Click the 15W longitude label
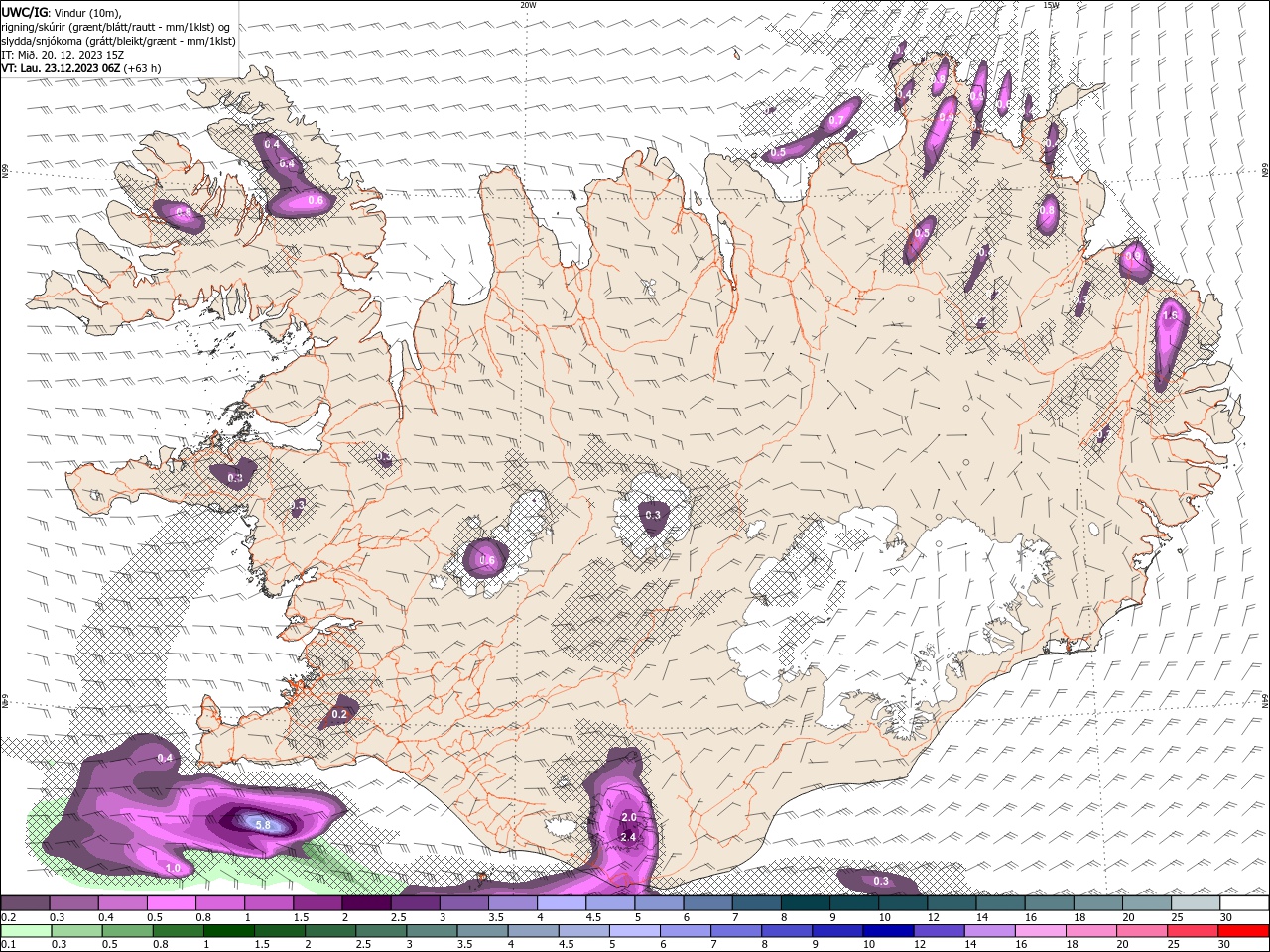Screen dimensions: 1270x952 click(1051, 5)
